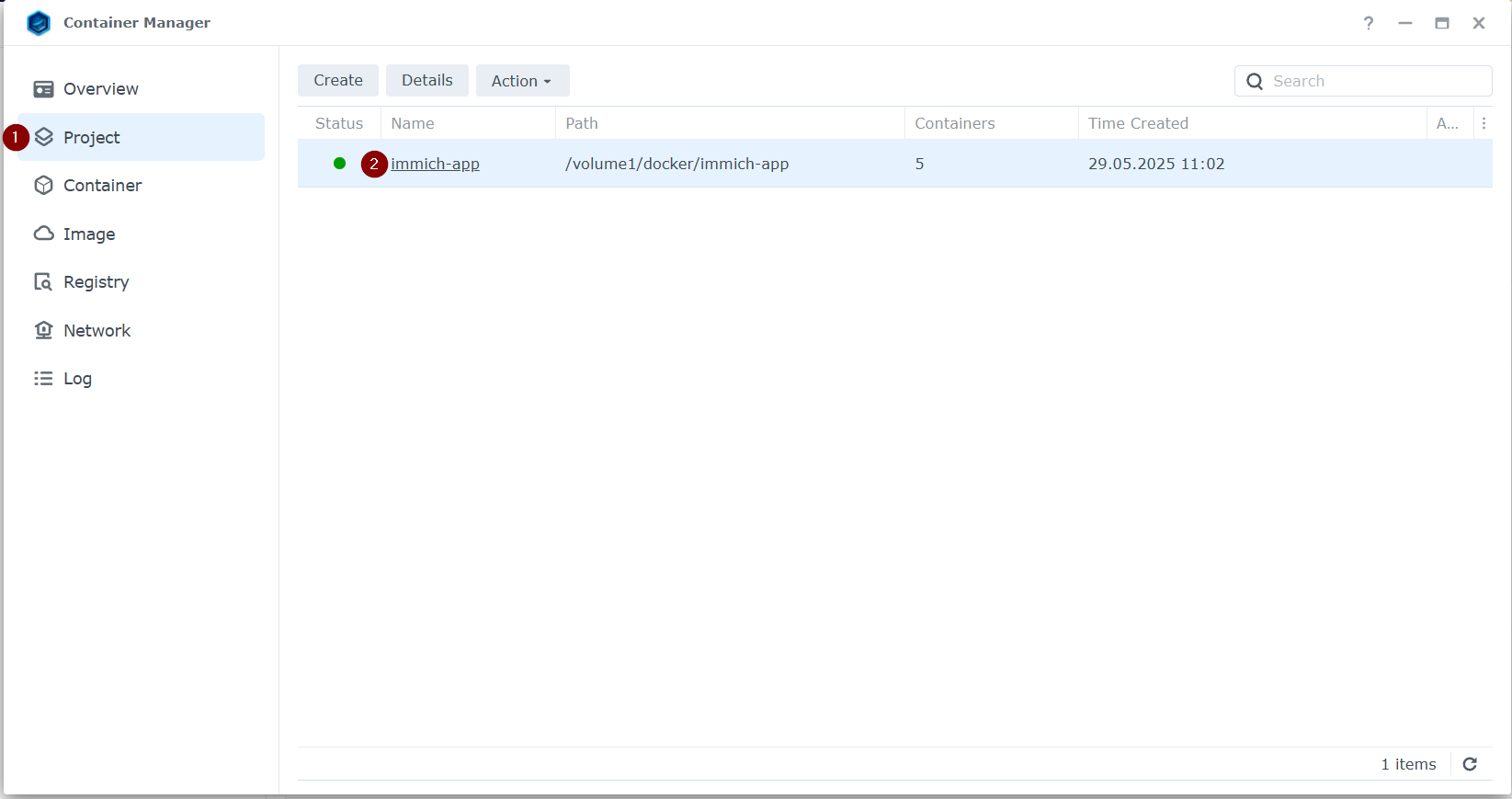Close the Container Manager window
The width and height of the screenshot is (1512, 799).
click(1479, 23)
